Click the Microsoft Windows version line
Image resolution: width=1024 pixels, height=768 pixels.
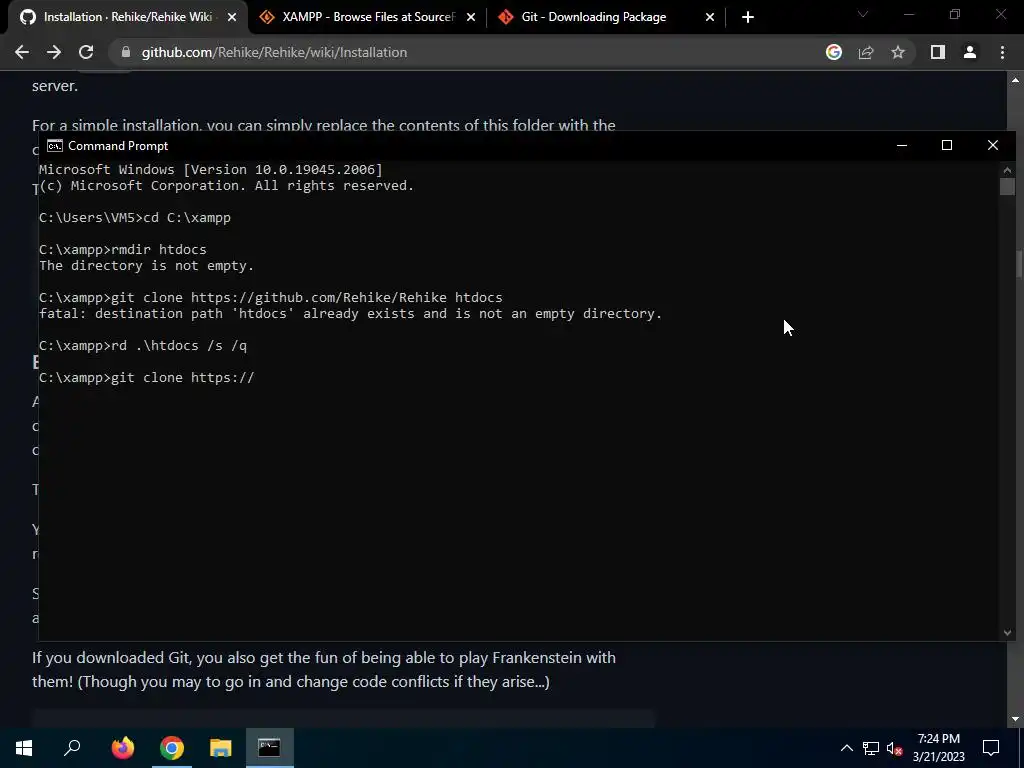[211, 170]
